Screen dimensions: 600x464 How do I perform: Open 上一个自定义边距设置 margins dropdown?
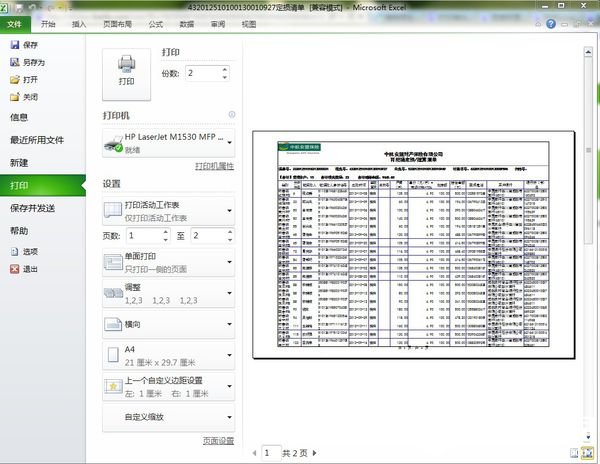click(169, 386)
